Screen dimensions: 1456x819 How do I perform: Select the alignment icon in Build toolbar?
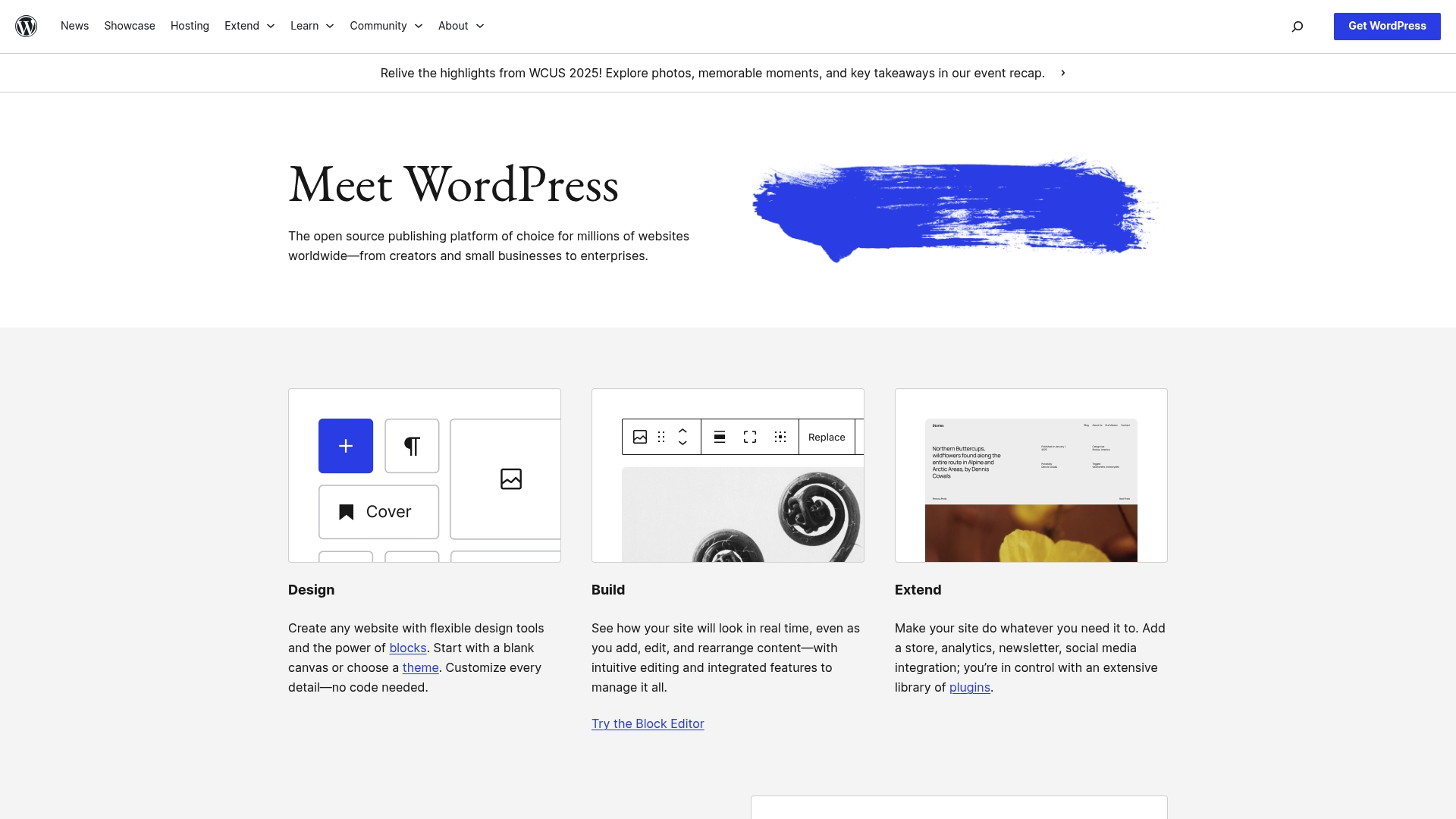point(719,437)
